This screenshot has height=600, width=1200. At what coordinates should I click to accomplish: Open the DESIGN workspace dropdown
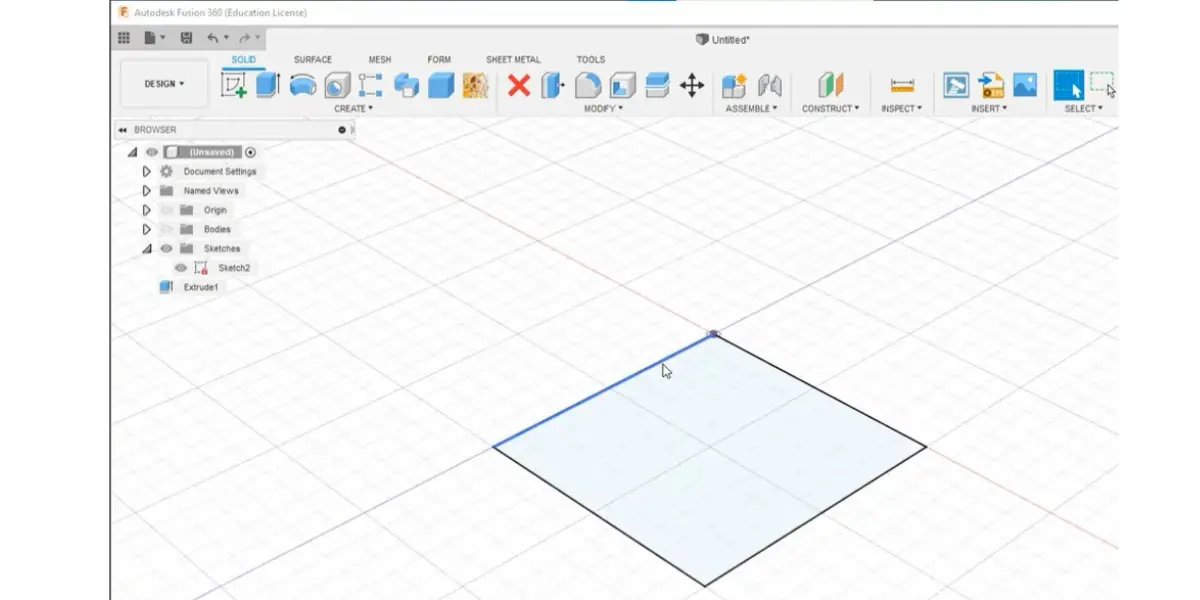point(164,84)
